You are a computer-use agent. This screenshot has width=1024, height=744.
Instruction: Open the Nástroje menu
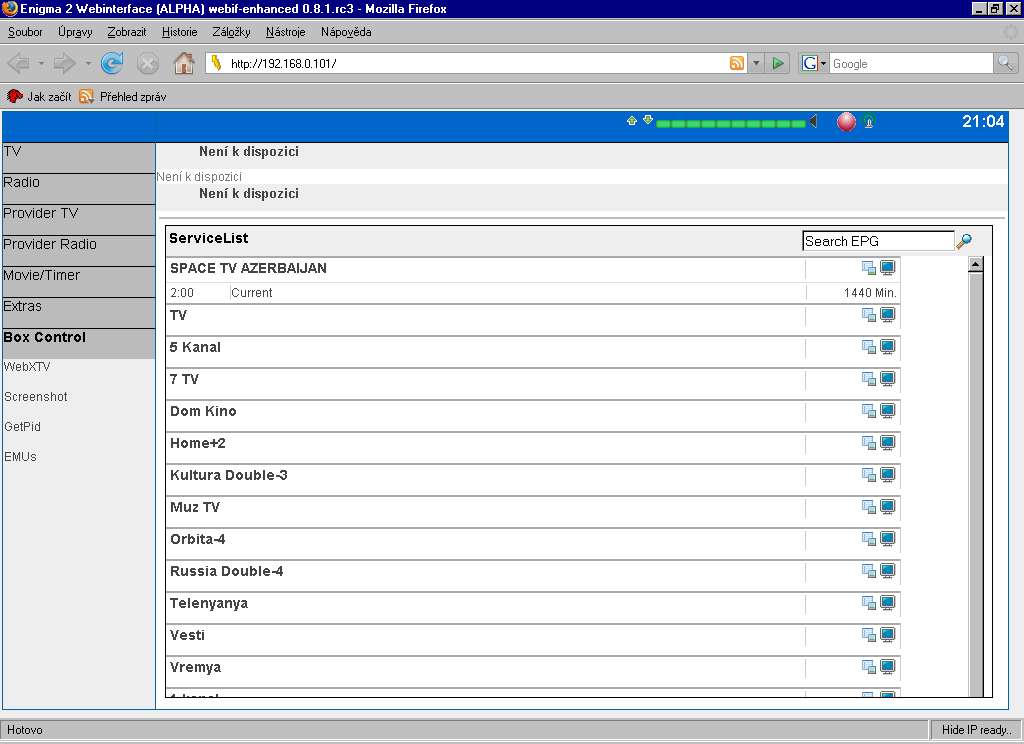pyautogui.click(x=285, y=32)
